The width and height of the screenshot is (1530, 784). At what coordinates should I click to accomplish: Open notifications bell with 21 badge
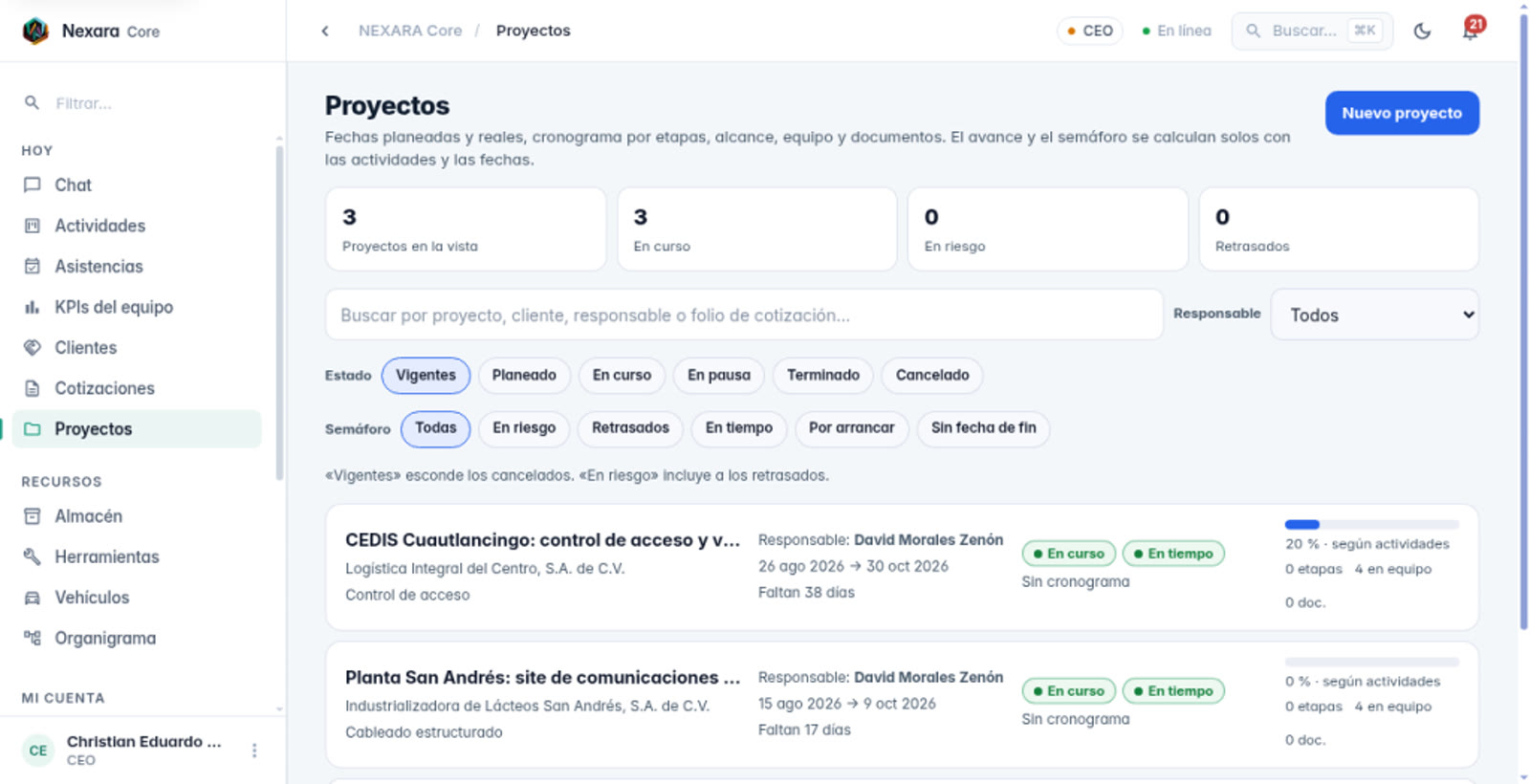1472,30
